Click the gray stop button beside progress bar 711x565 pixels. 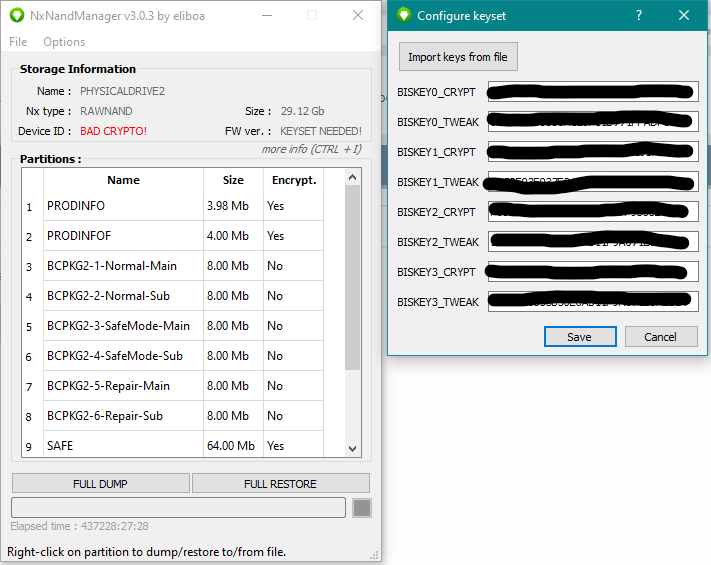(362, 508)
